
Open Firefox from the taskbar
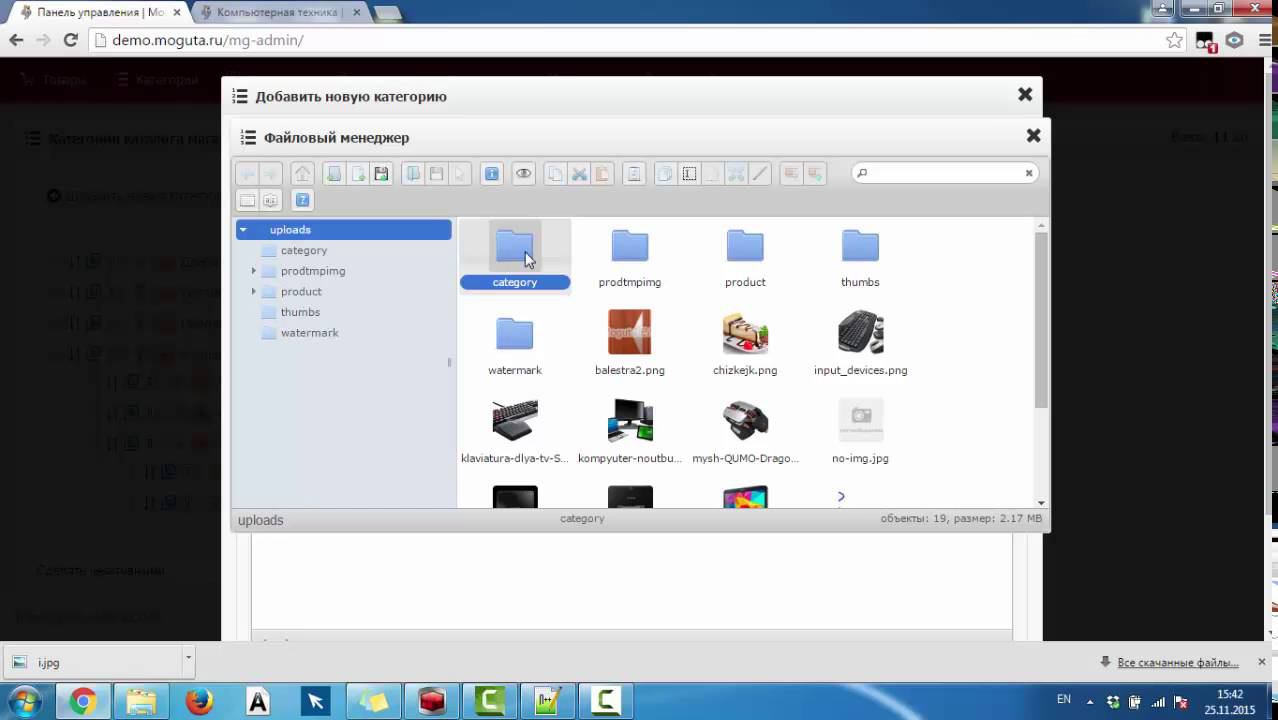click(199, 701)
